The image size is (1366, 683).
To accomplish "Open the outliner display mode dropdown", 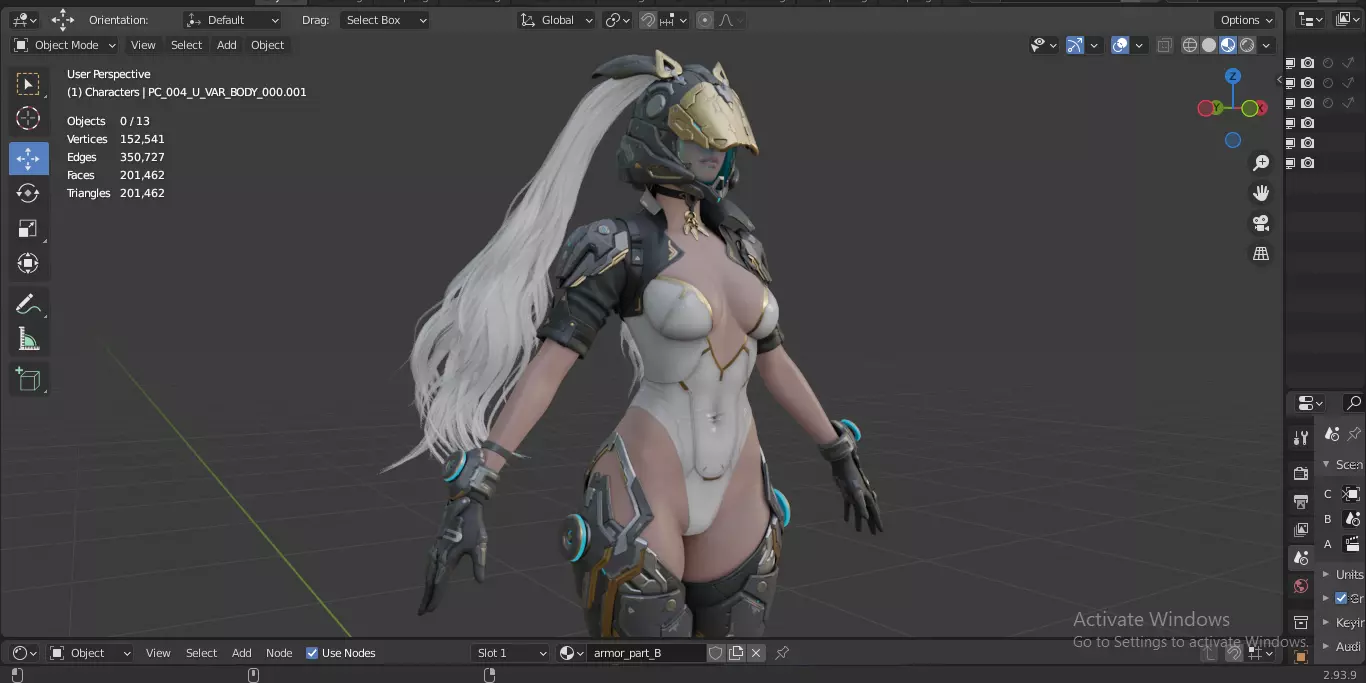I will pos(1309,19).
